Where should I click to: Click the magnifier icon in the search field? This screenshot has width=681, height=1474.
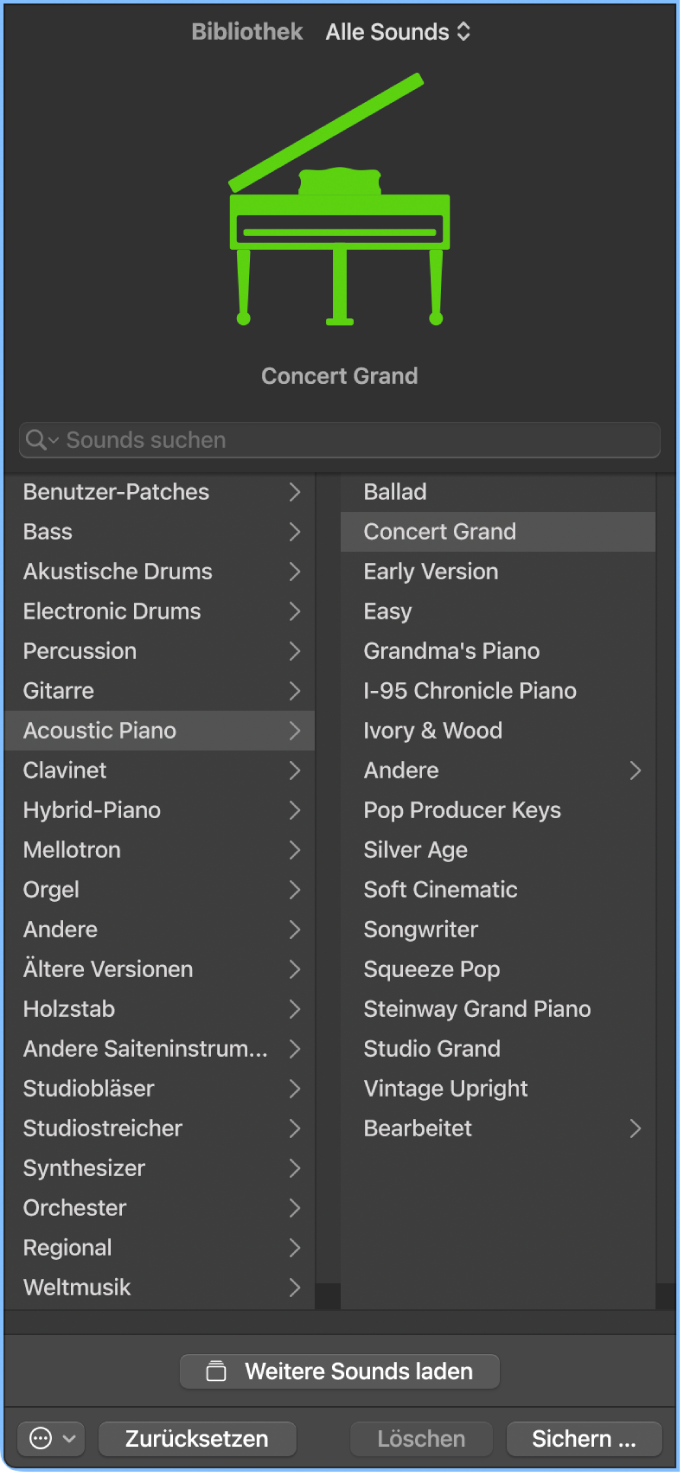click(x=37, y=440)
